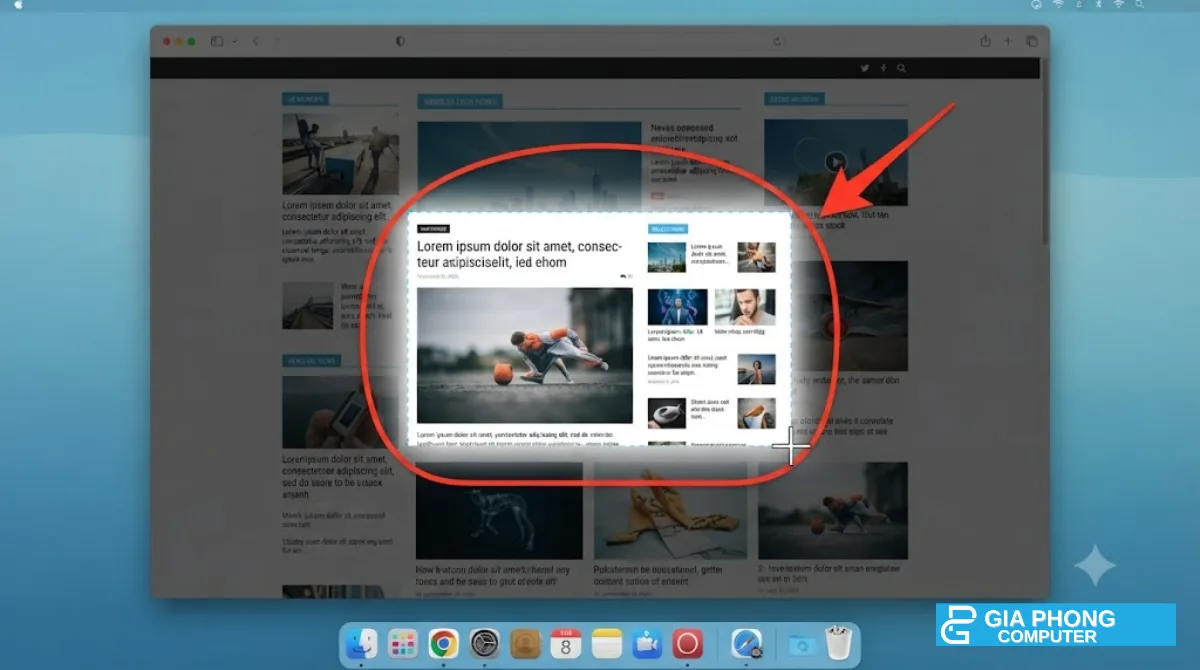Image resolution: width=1200 pixels, height=670 pixels.
Task: Open the city skyline image at center top
Action: pyautogui.click(x=529, y=164)
